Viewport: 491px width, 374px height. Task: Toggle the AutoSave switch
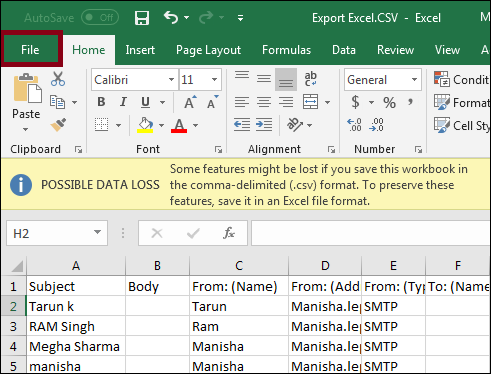(100, 17)
